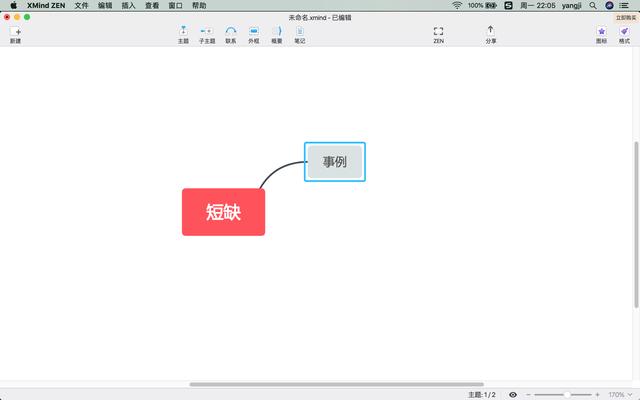Add a boundary with 外框 tool
640x400 pixels.
[254, 35]
